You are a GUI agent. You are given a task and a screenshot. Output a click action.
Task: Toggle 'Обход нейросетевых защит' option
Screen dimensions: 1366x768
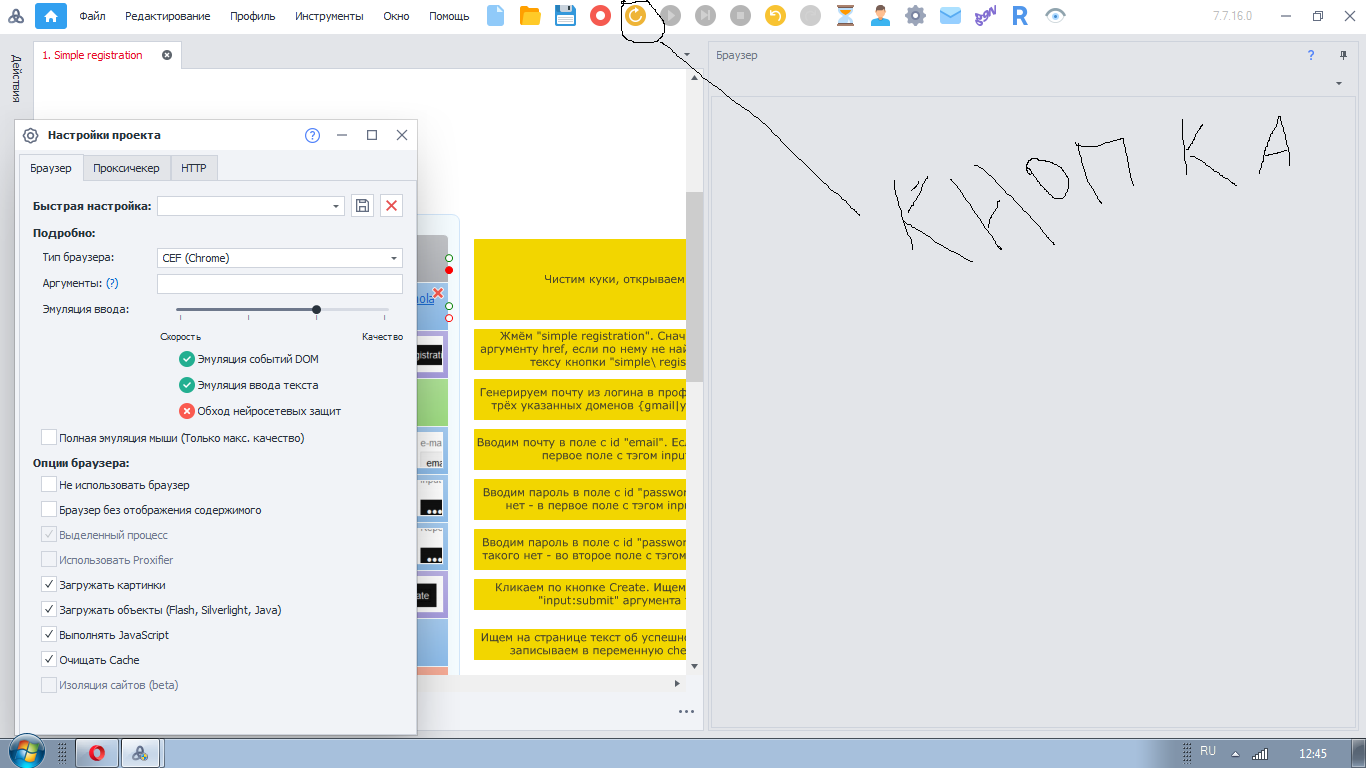point(186,410)
